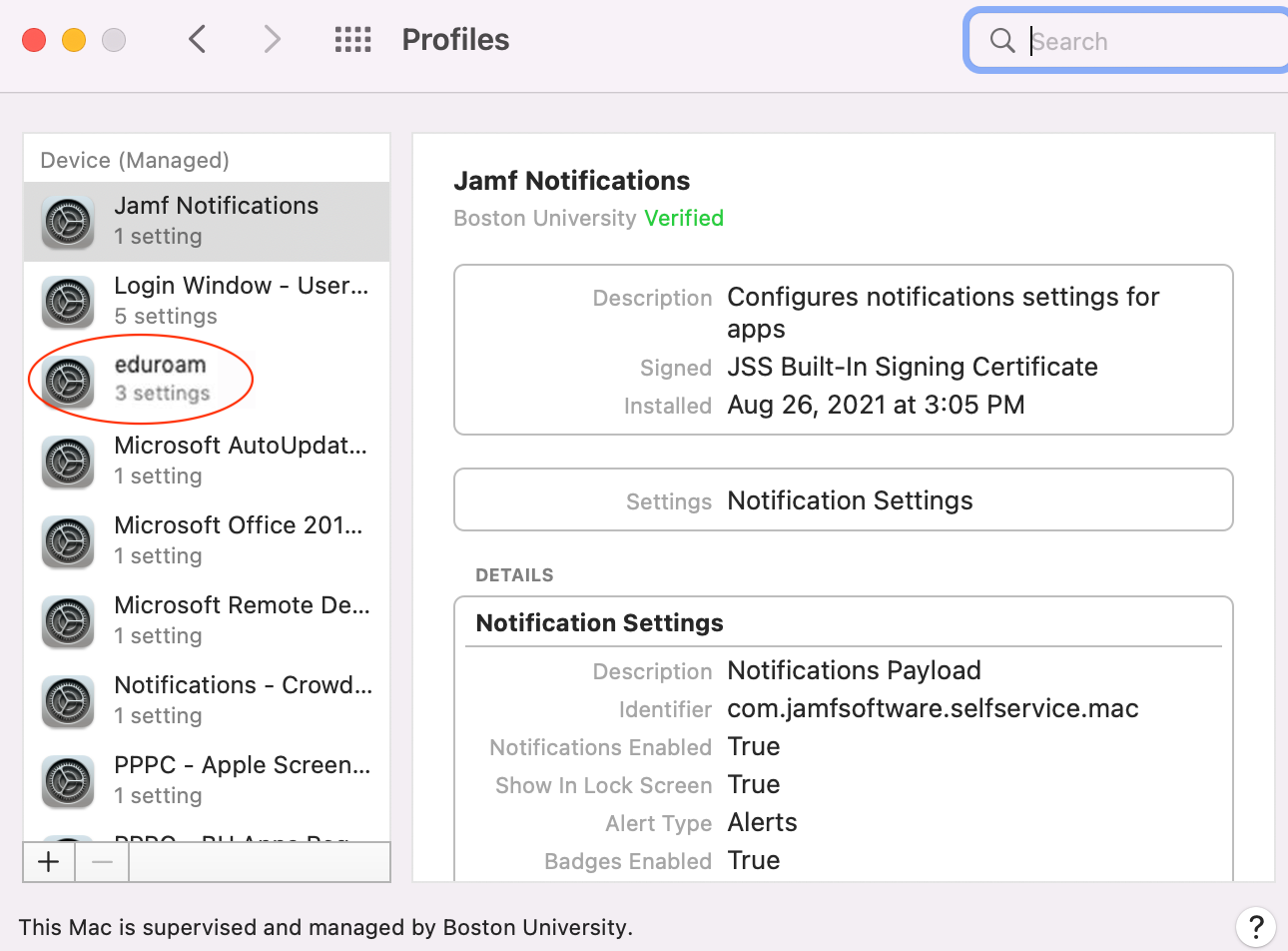Select the Login Window profile
Image resolution: width=1288 pixels, height=951 pixels.
coord(240,300)
